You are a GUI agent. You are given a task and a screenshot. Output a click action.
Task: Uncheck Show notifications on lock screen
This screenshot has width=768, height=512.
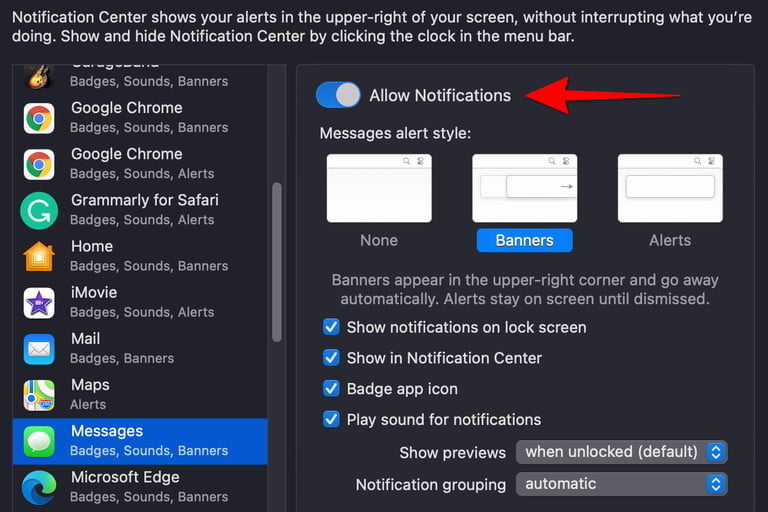pyautogui.click(x=331, y=327)
